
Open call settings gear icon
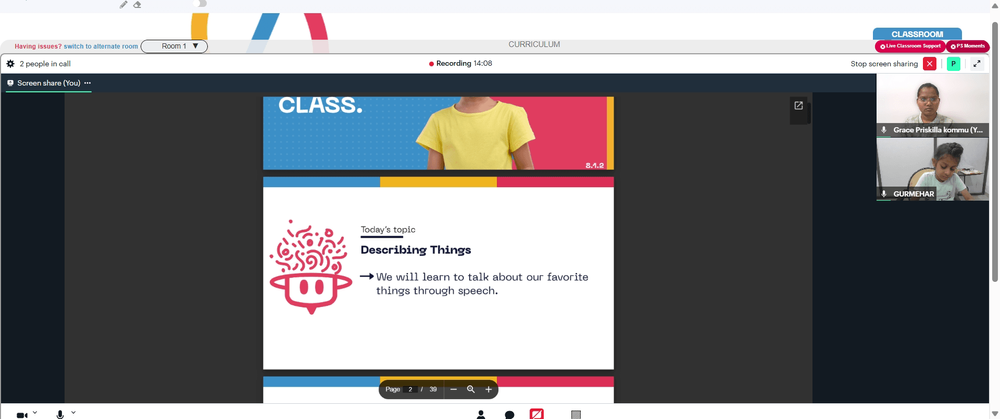point(10,64)
